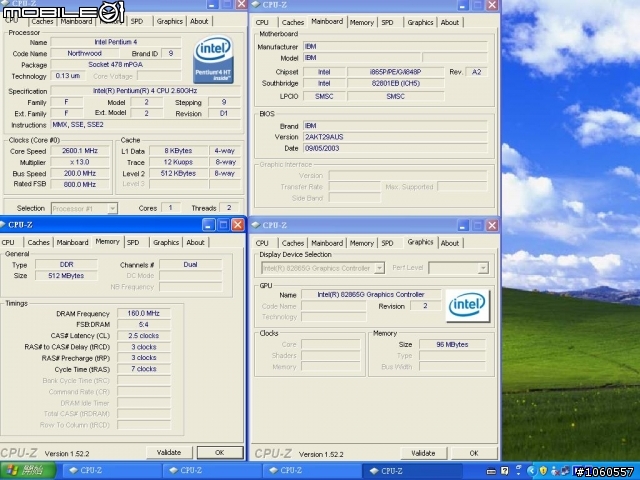Click multiplier value 'x 13.0'
Screen dimensions: 640x480
coord(80,162)
